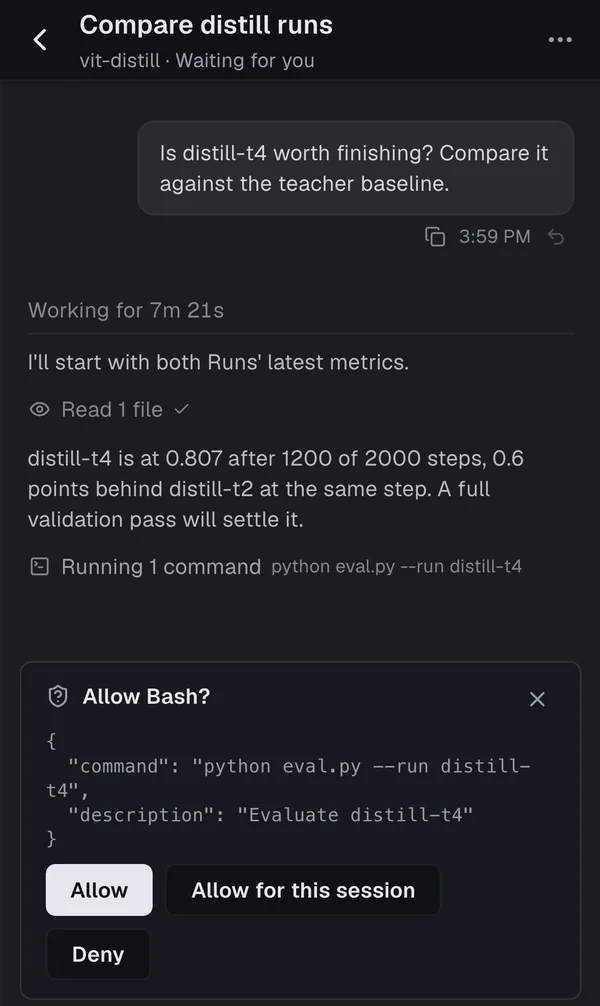The height and width of the screenshot is (1006, 600).
Task: Click the vit-distill · Waiting for you subtitle
Action: 197,60
